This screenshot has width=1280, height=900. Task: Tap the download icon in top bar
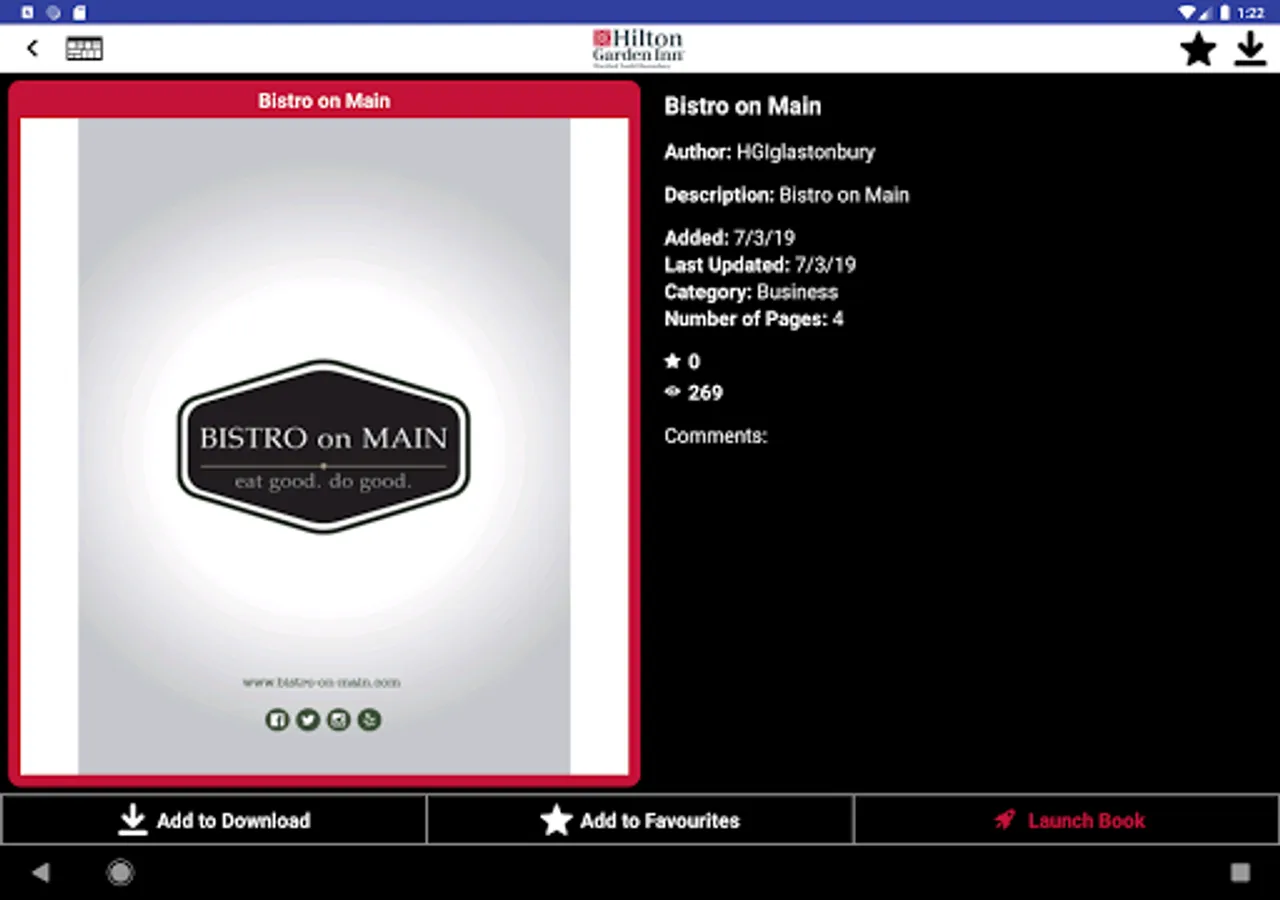pos(1250,49)
